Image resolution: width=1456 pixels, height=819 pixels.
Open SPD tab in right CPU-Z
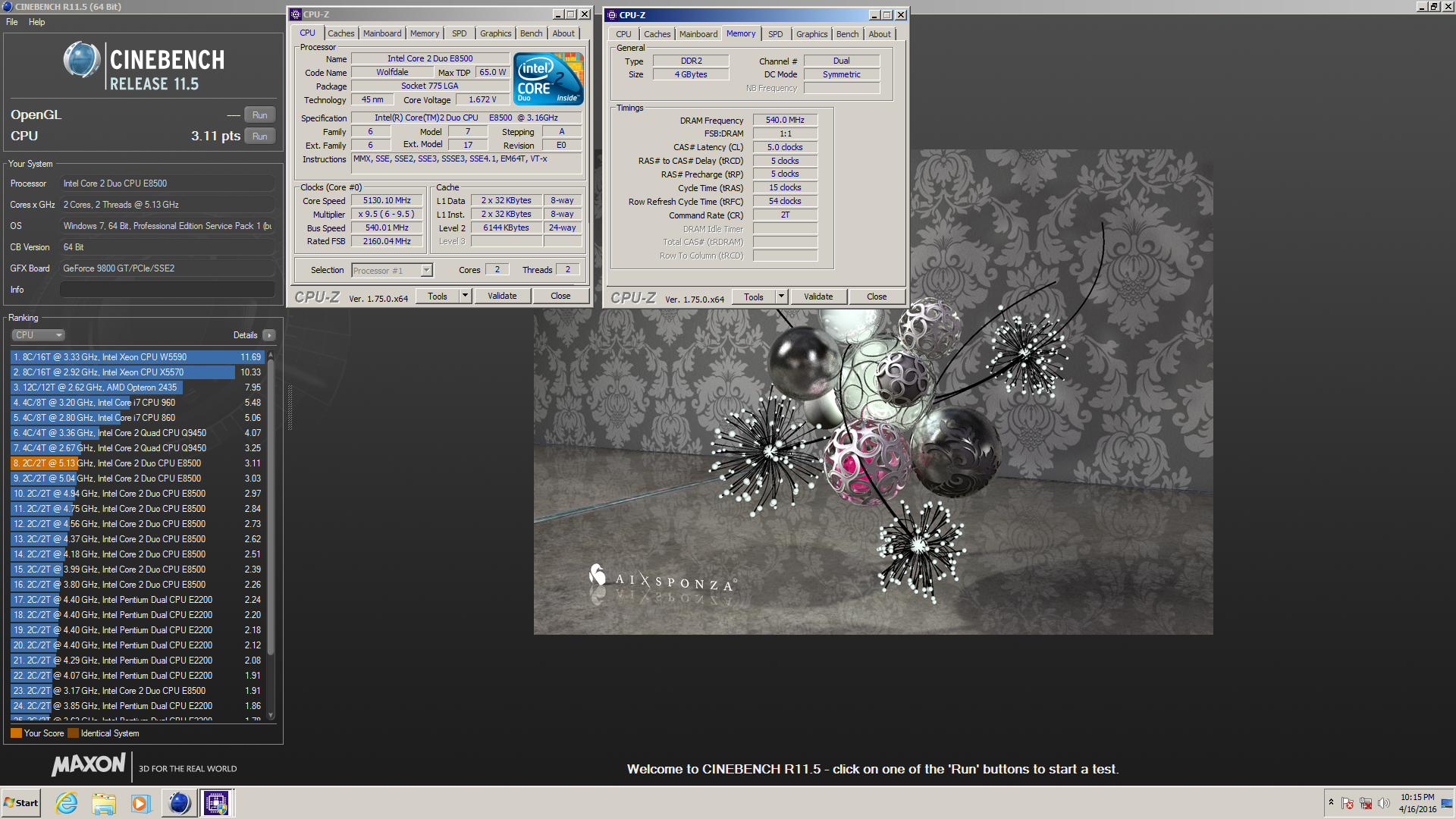[x=776, y=34]
